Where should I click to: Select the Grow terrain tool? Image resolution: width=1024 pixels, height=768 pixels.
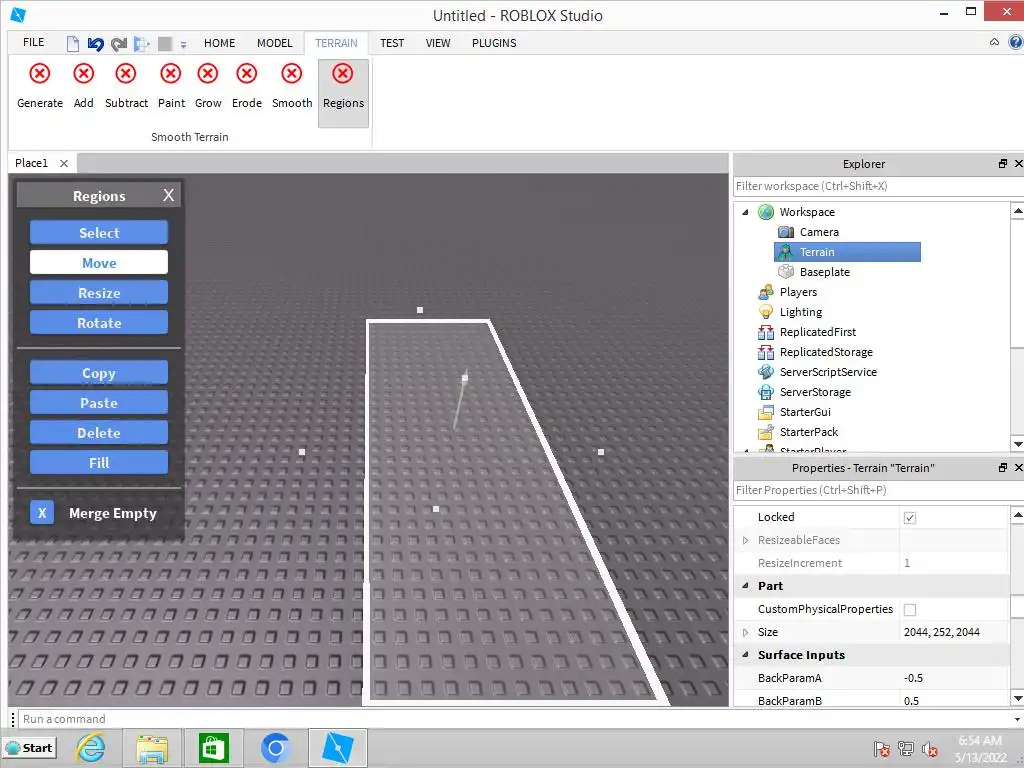coord(208,86)
